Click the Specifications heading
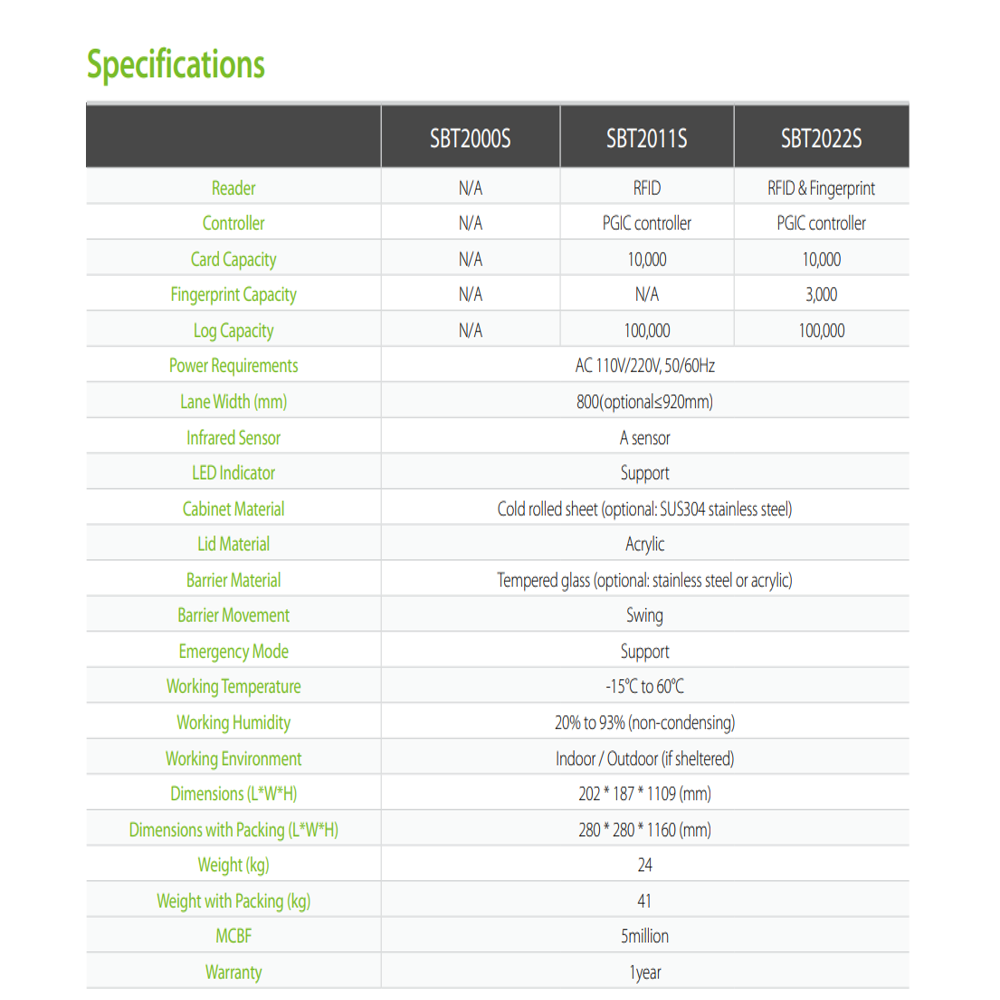The image size is (1000, 1000). [175, 65]
